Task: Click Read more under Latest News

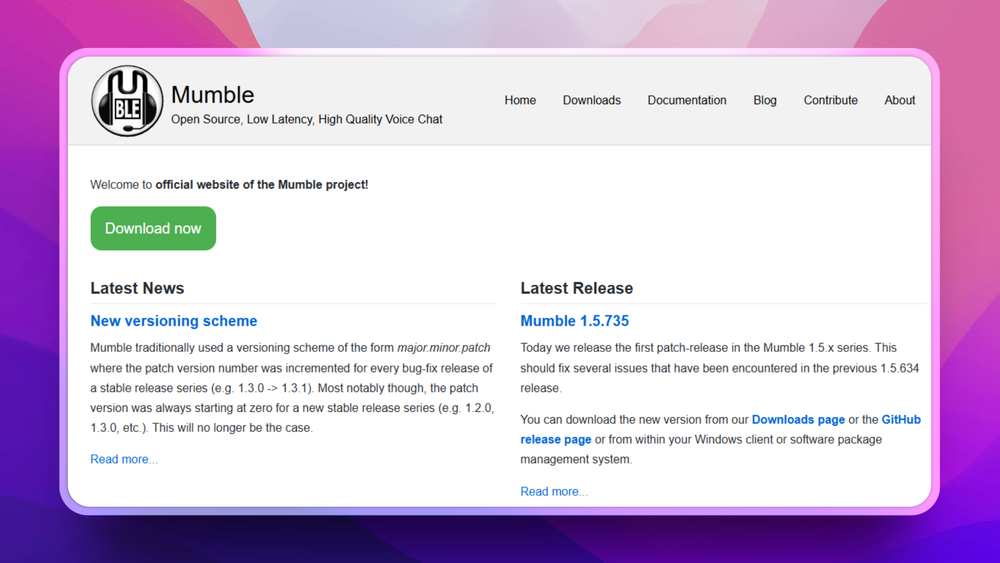Action: pos(124,459)
